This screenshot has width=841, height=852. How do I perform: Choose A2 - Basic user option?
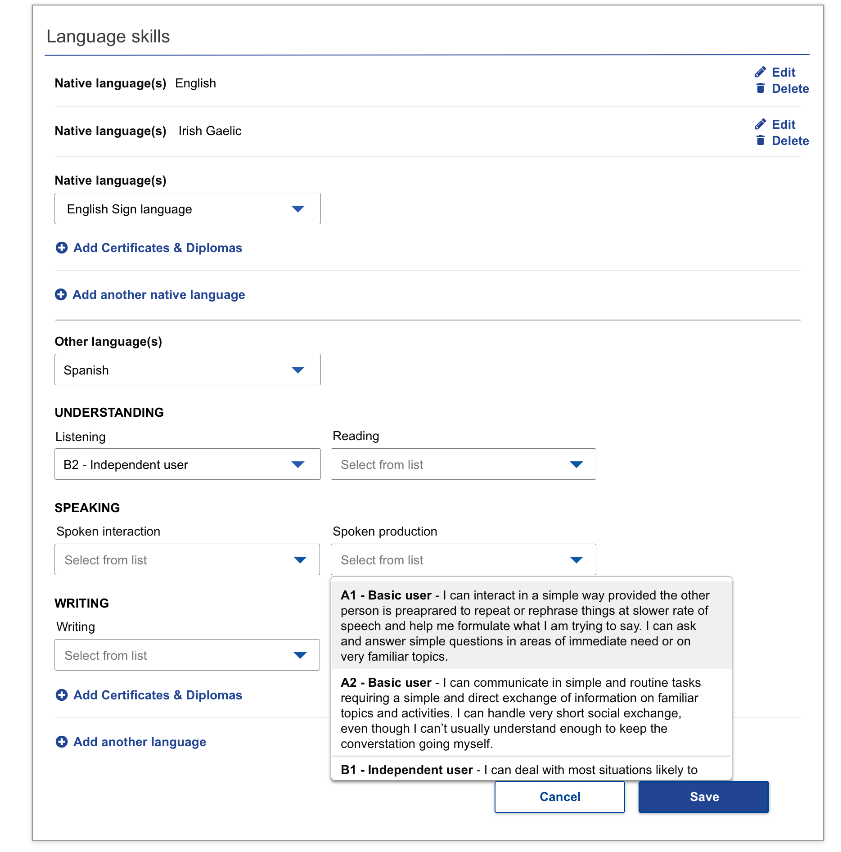[532, 713]
